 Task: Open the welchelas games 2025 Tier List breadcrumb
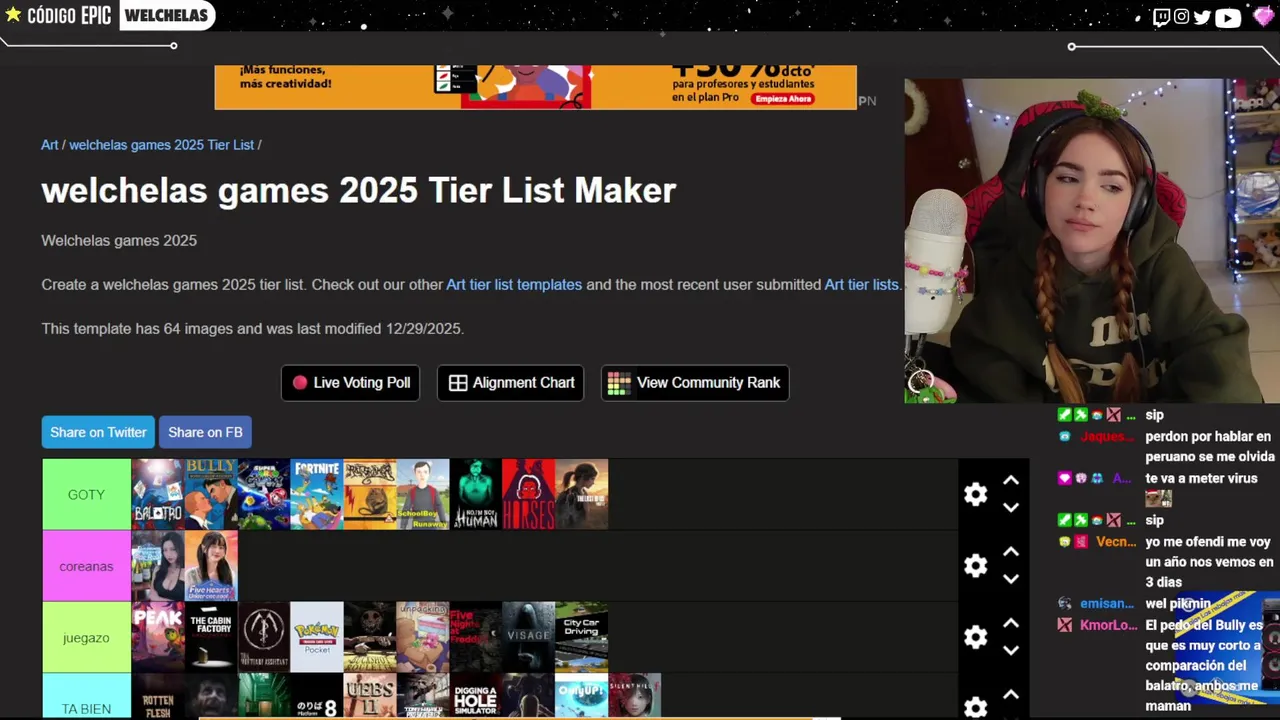tap(162, 145)
